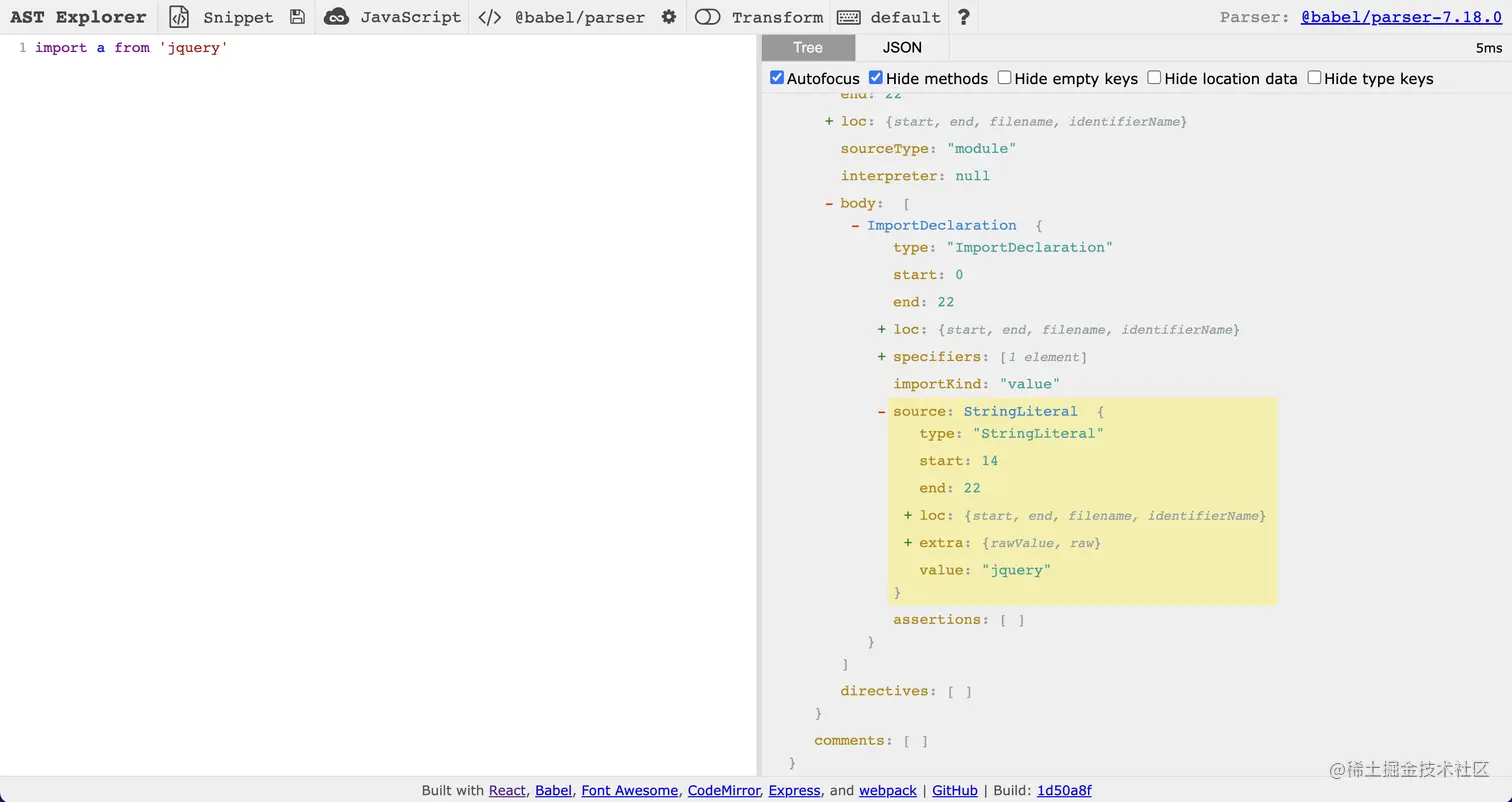Click the JavaScript language icon
Screen dimensions: 1512x802
pyautogui.click(x=337, y=17)
